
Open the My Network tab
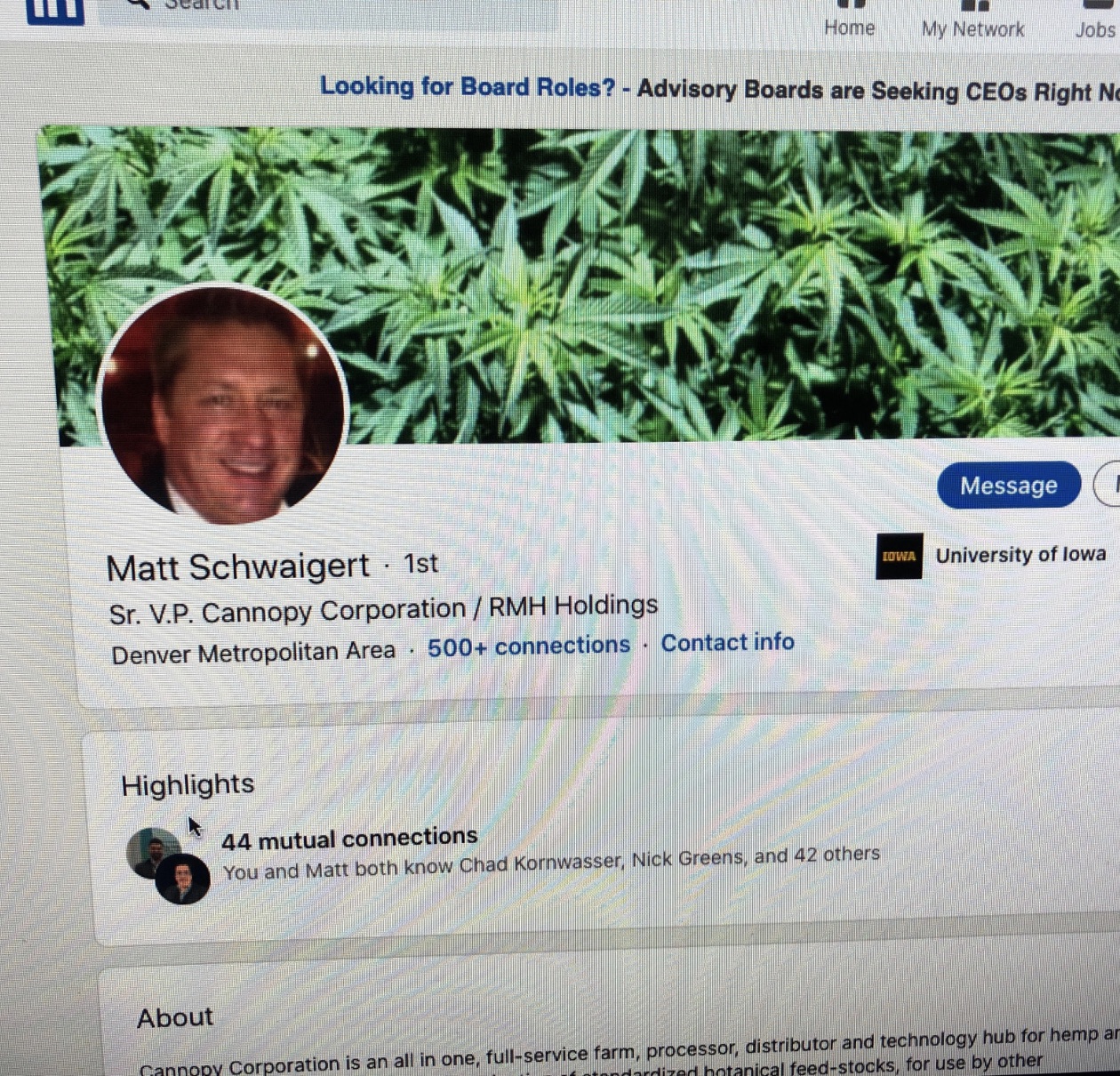972,29
